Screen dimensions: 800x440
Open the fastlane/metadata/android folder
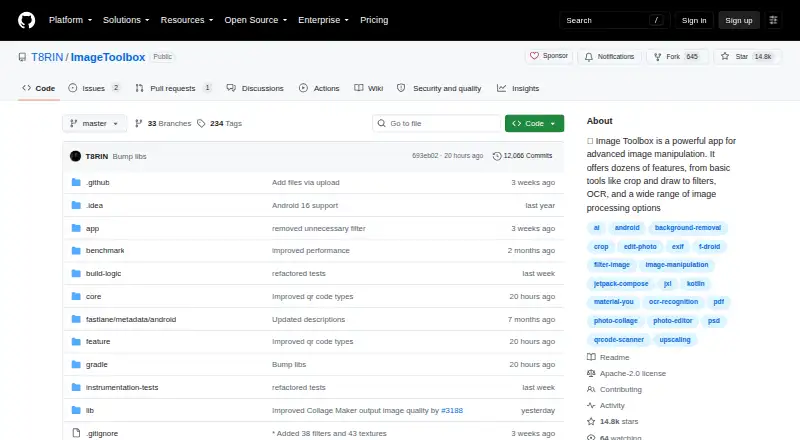131,320
